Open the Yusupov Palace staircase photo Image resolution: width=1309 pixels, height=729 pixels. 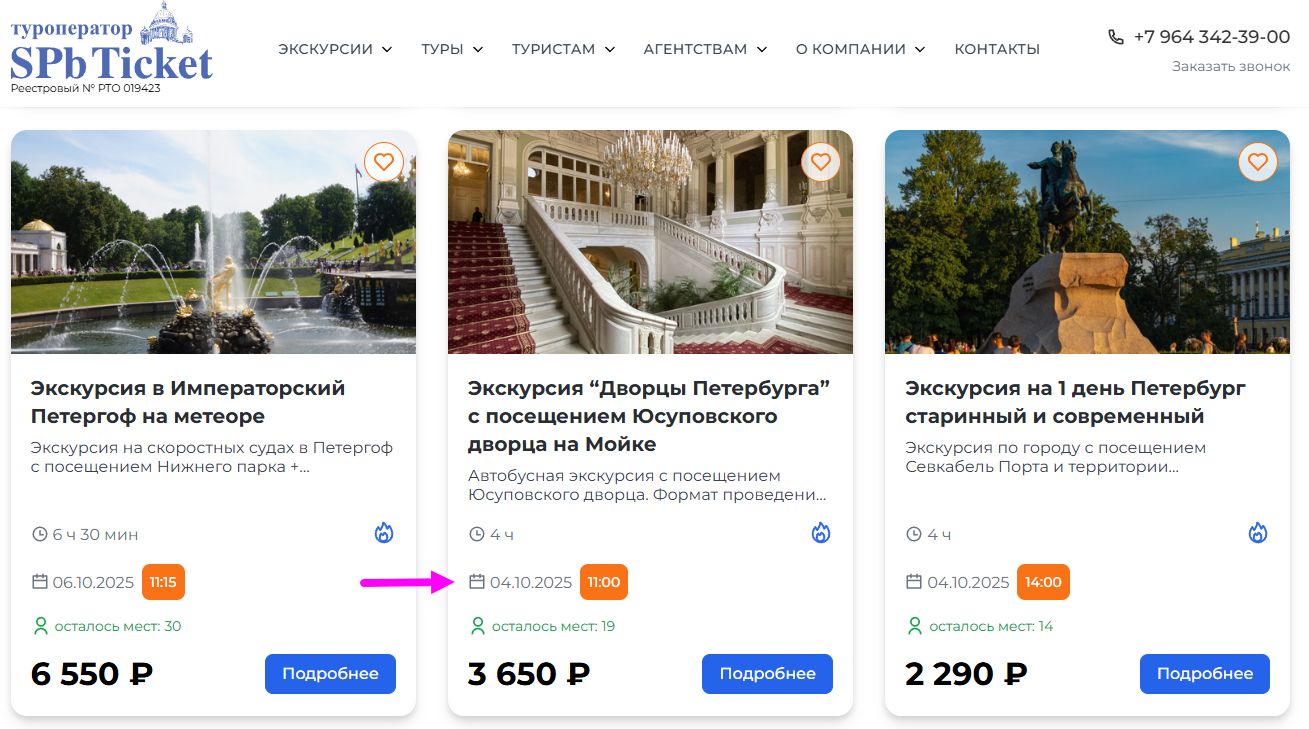coord(650,242)
